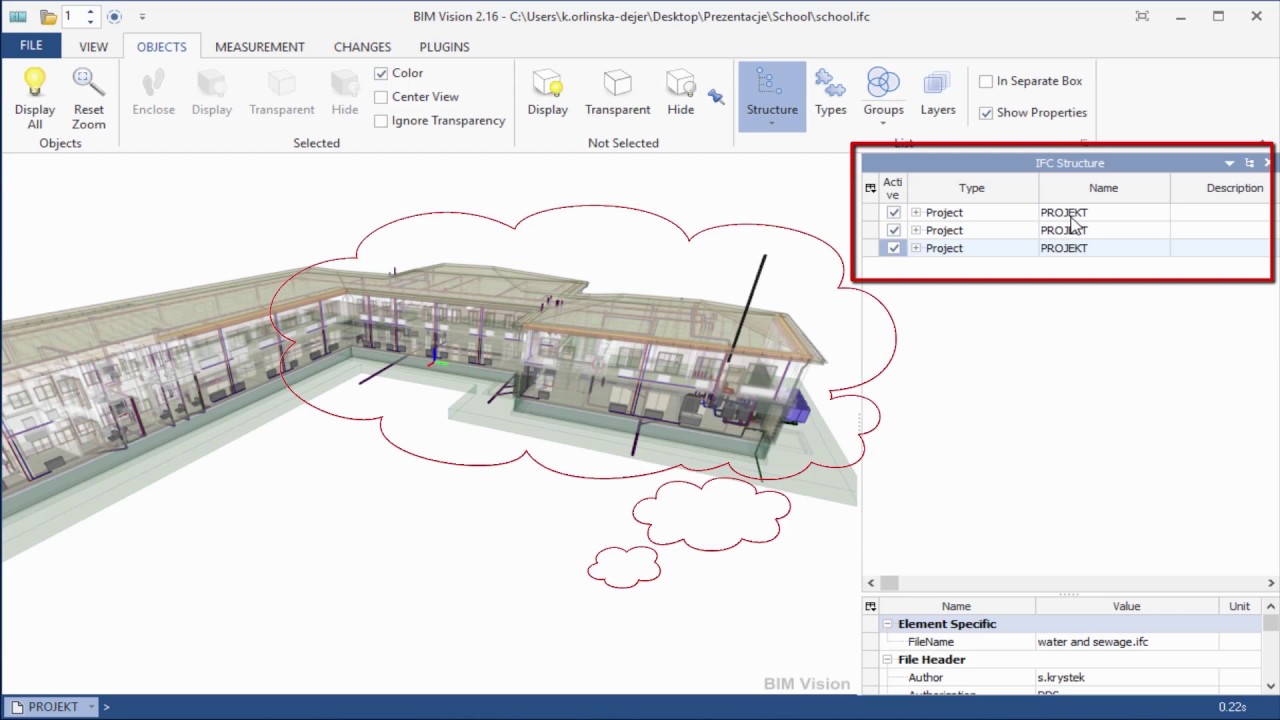Open column chooser in IFC Structure grid
Viewport: 1280px width, 720px height.
[x=870, y=188]
